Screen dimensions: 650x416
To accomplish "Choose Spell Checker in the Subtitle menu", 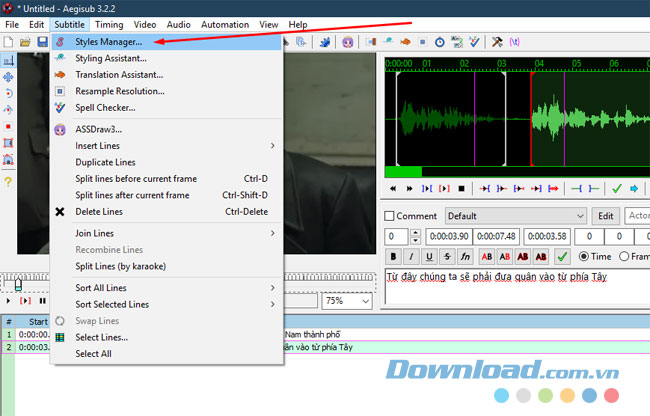I will click(x=105, y=107).
